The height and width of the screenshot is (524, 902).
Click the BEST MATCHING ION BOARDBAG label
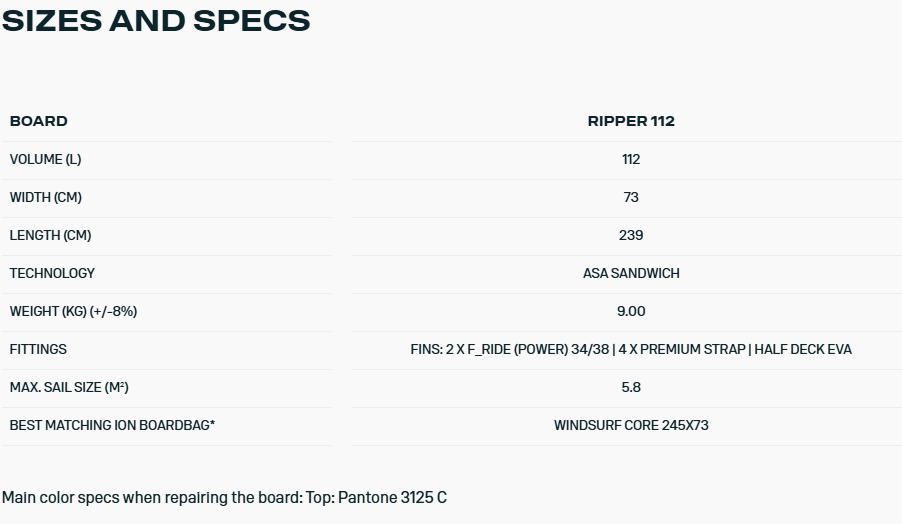coord(112,425)
